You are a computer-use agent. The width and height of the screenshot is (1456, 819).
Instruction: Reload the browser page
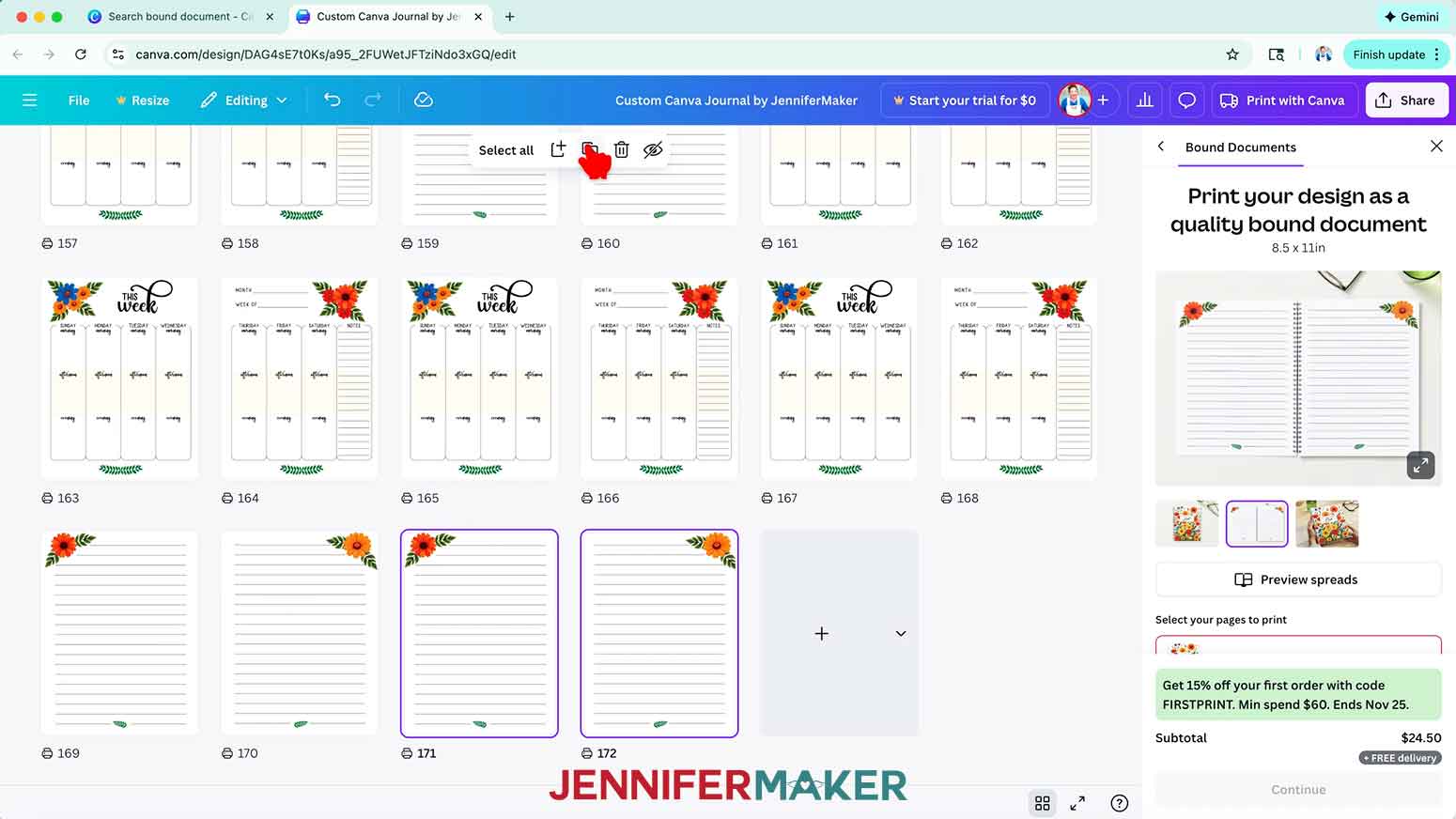(81, 54)
